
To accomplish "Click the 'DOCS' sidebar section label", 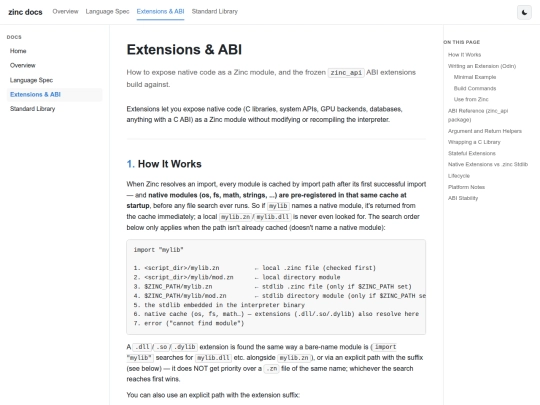I will click(14, 37).
